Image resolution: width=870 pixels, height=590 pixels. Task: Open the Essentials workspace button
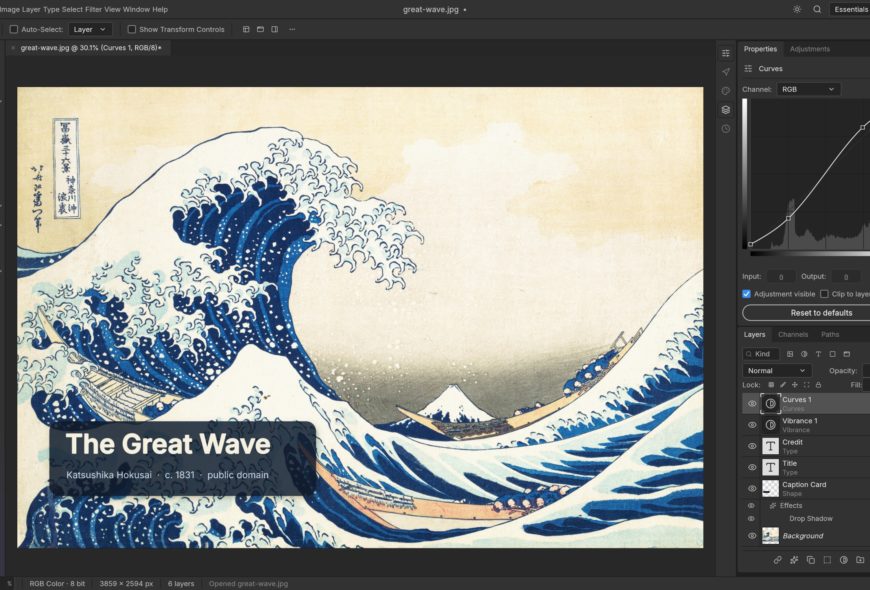[849, 9]
